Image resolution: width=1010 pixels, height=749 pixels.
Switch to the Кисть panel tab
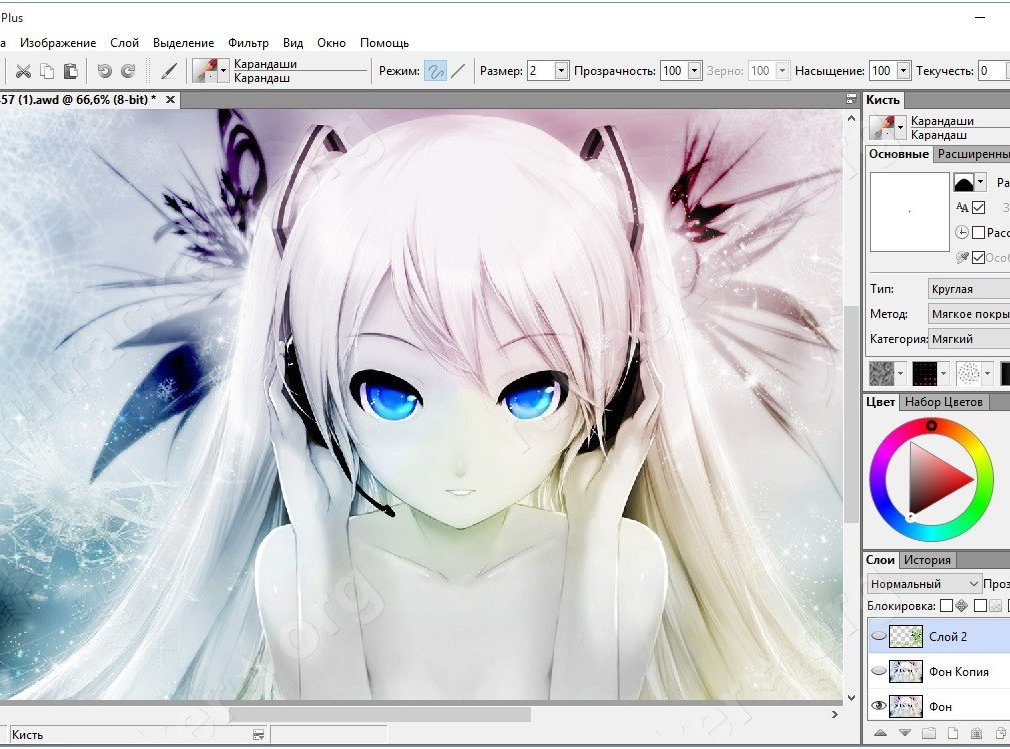(882, 100)
